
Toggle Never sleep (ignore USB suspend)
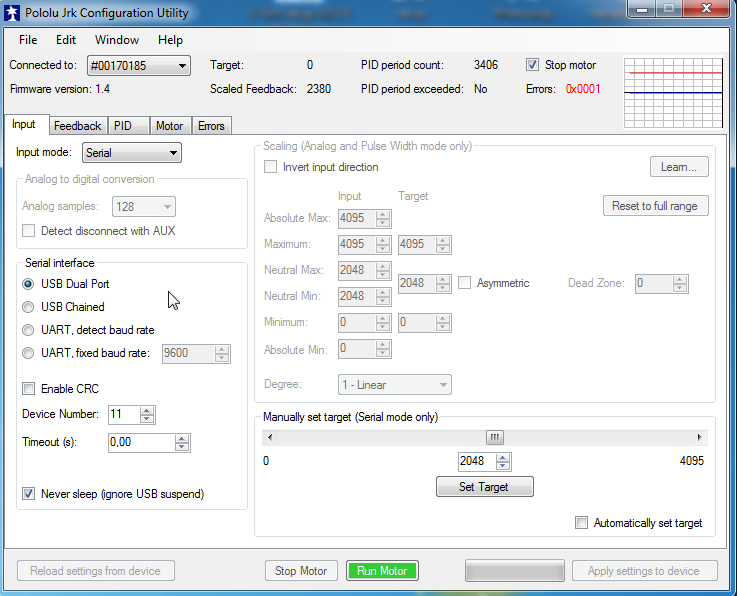[x=29, y=494]
